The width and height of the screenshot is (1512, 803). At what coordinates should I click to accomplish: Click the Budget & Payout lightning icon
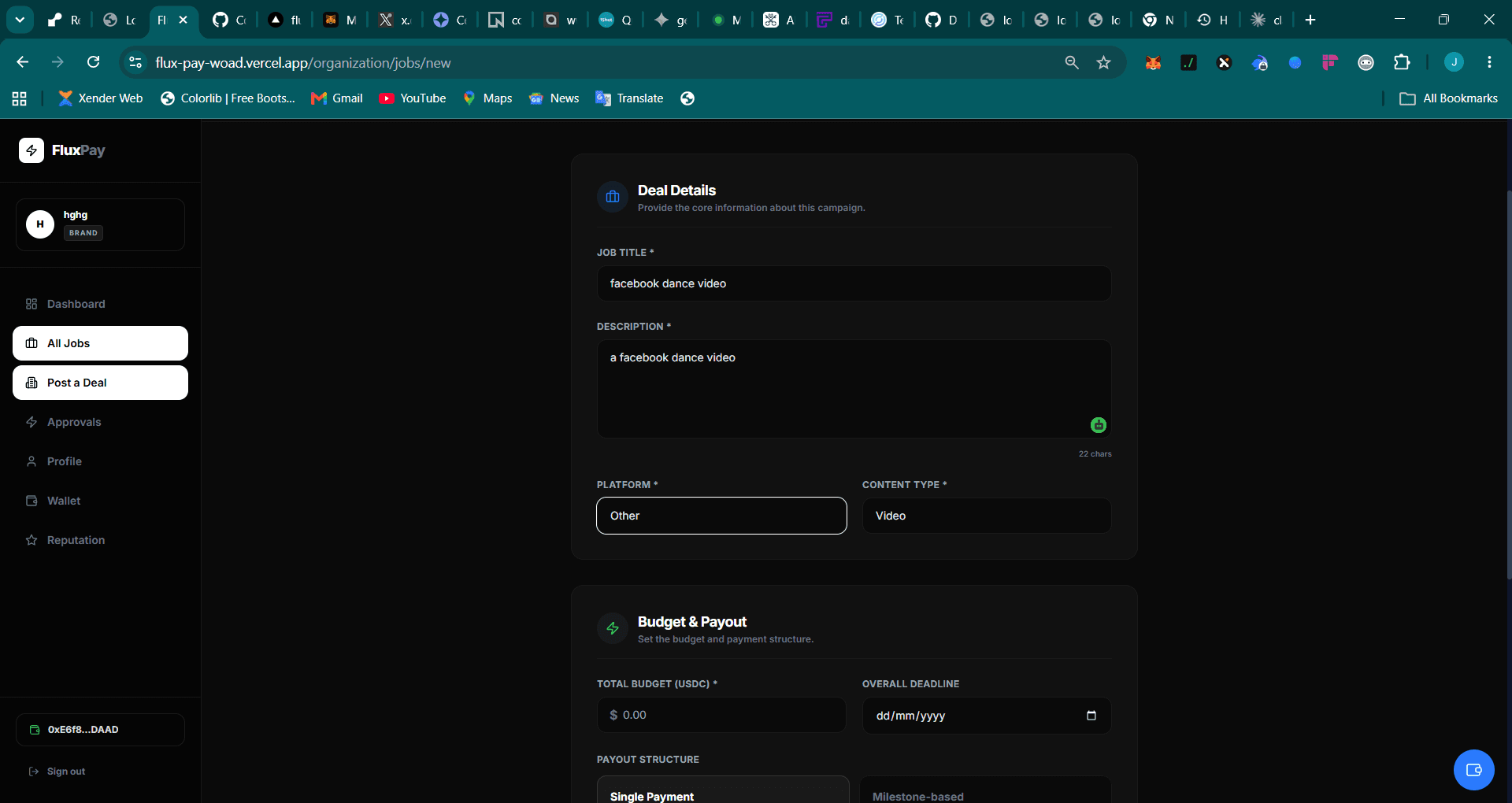point(613,628)
